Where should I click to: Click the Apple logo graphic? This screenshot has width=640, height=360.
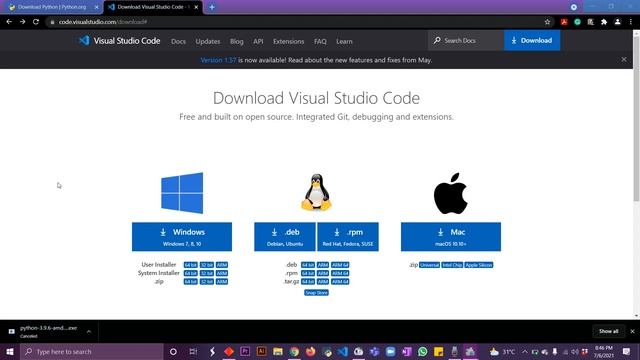pyautogui.click(x=451, y=193)
